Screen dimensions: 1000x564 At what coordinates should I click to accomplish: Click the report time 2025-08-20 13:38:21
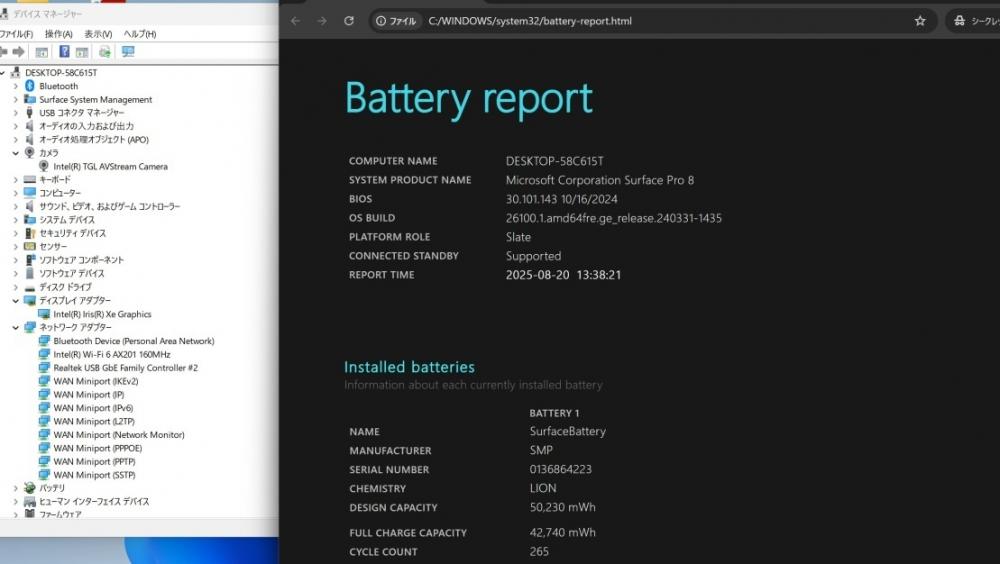563,276
